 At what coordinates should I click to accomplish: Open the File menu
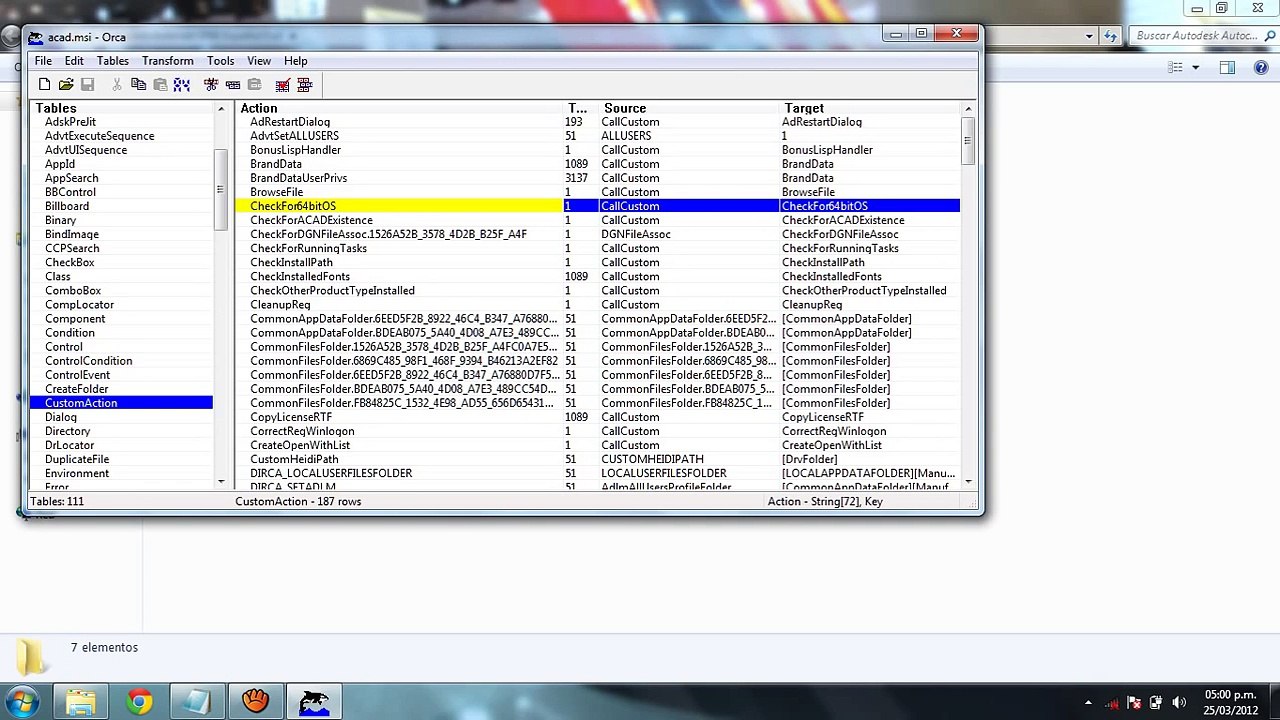click(x=43, y=61)
